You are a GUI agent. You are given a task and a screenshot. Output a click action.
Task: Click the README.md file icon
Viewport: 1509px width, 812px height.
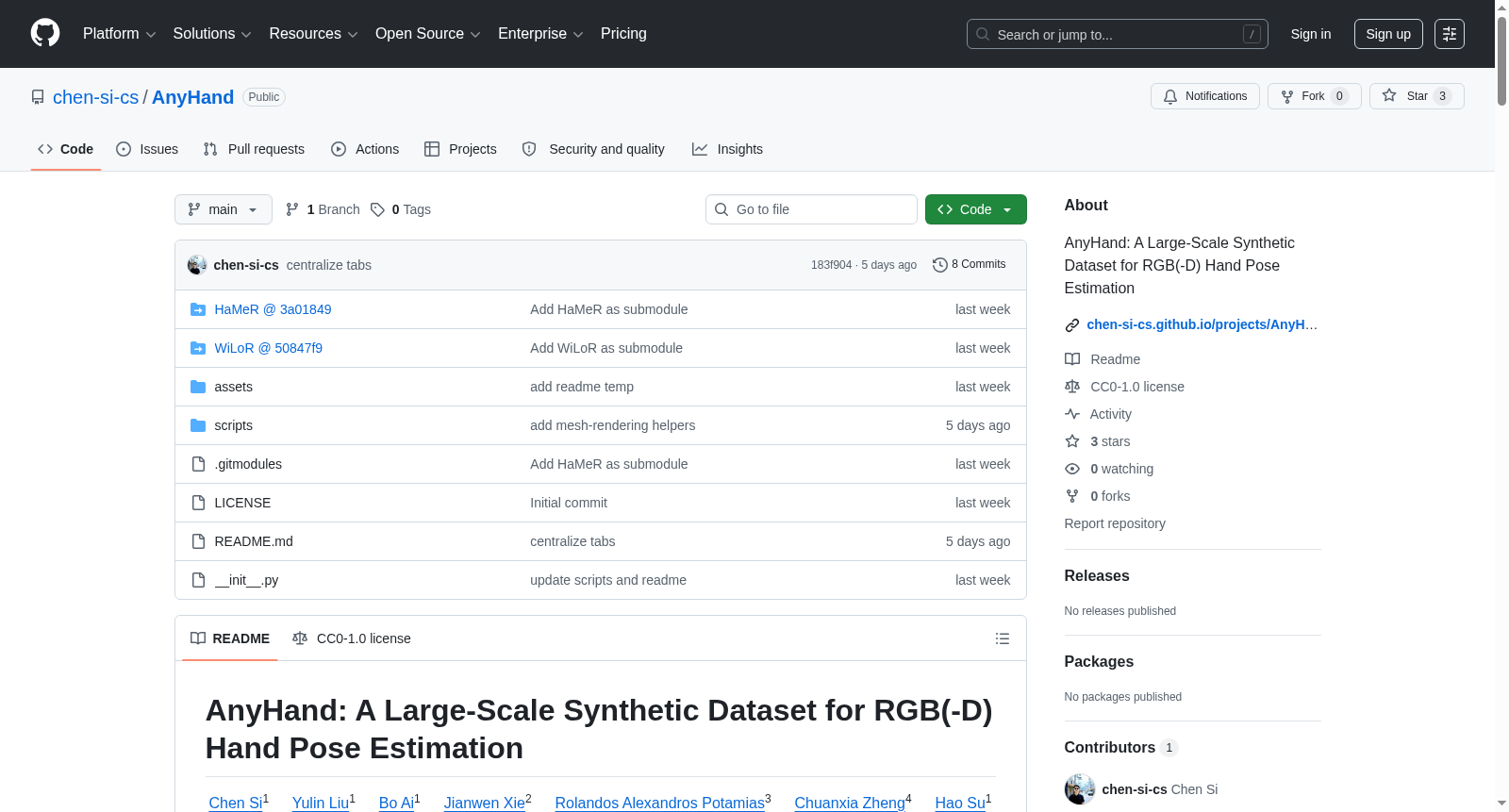click(x=198, y=541)
